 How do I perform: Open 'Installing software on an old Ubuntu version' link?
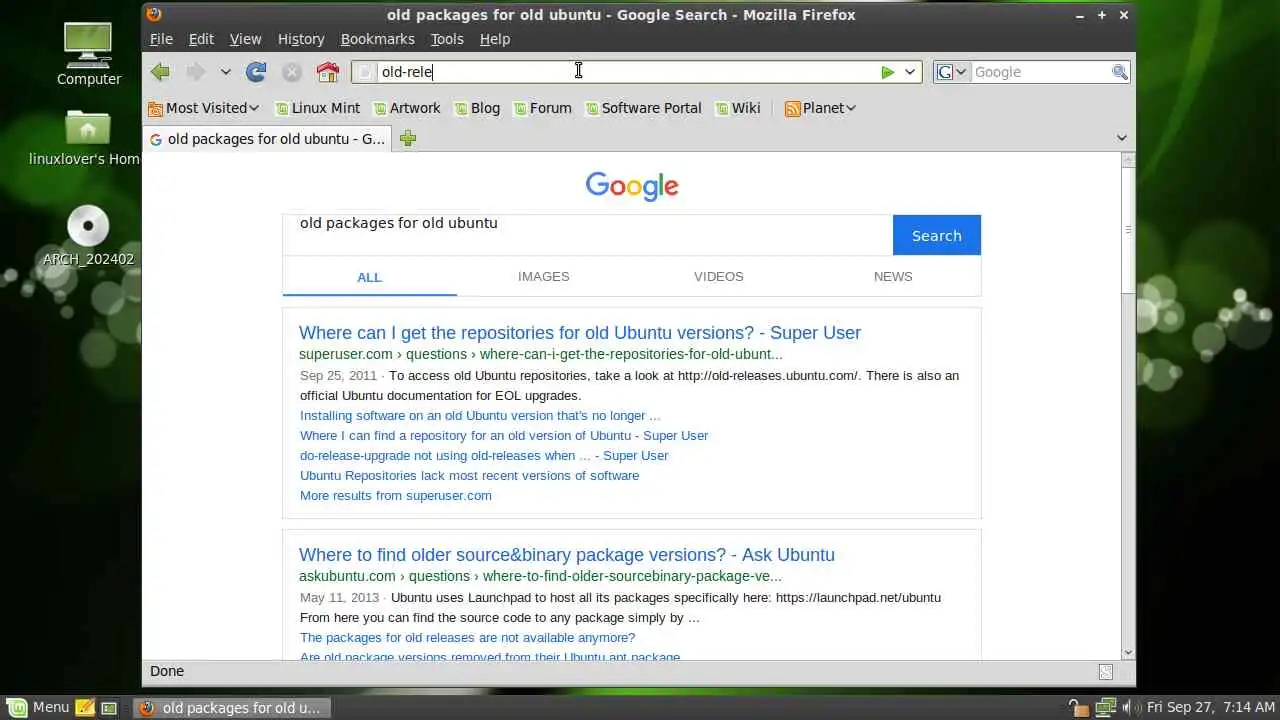[480, 415]
